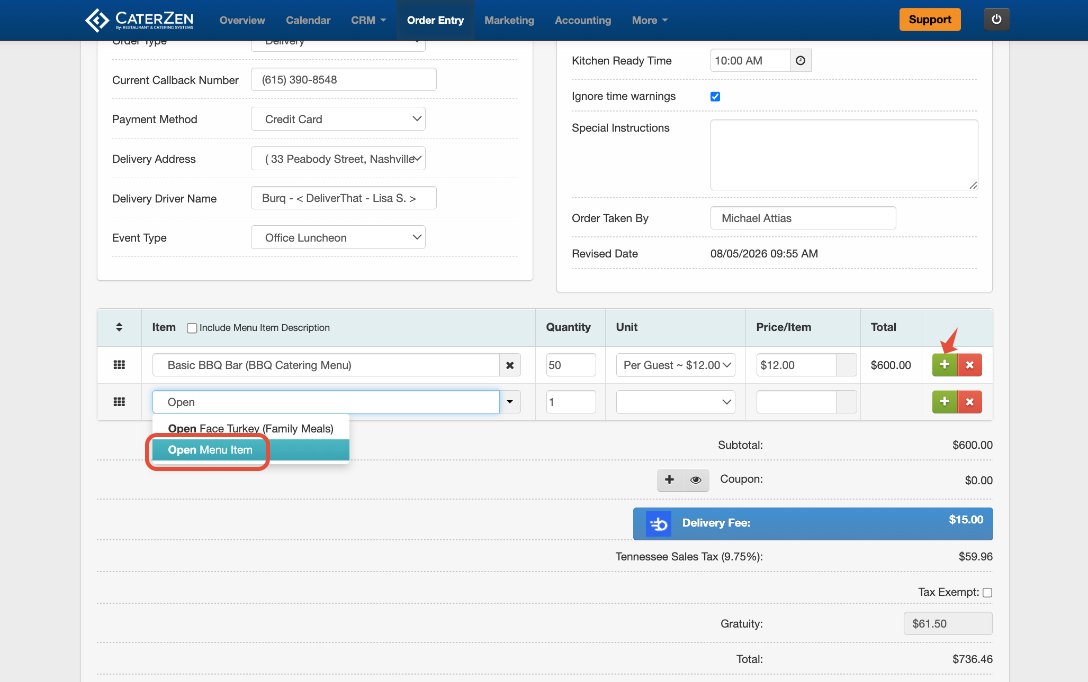
Task: Open the Kitchen Ready Time clock picker
Action: point(800,61)
